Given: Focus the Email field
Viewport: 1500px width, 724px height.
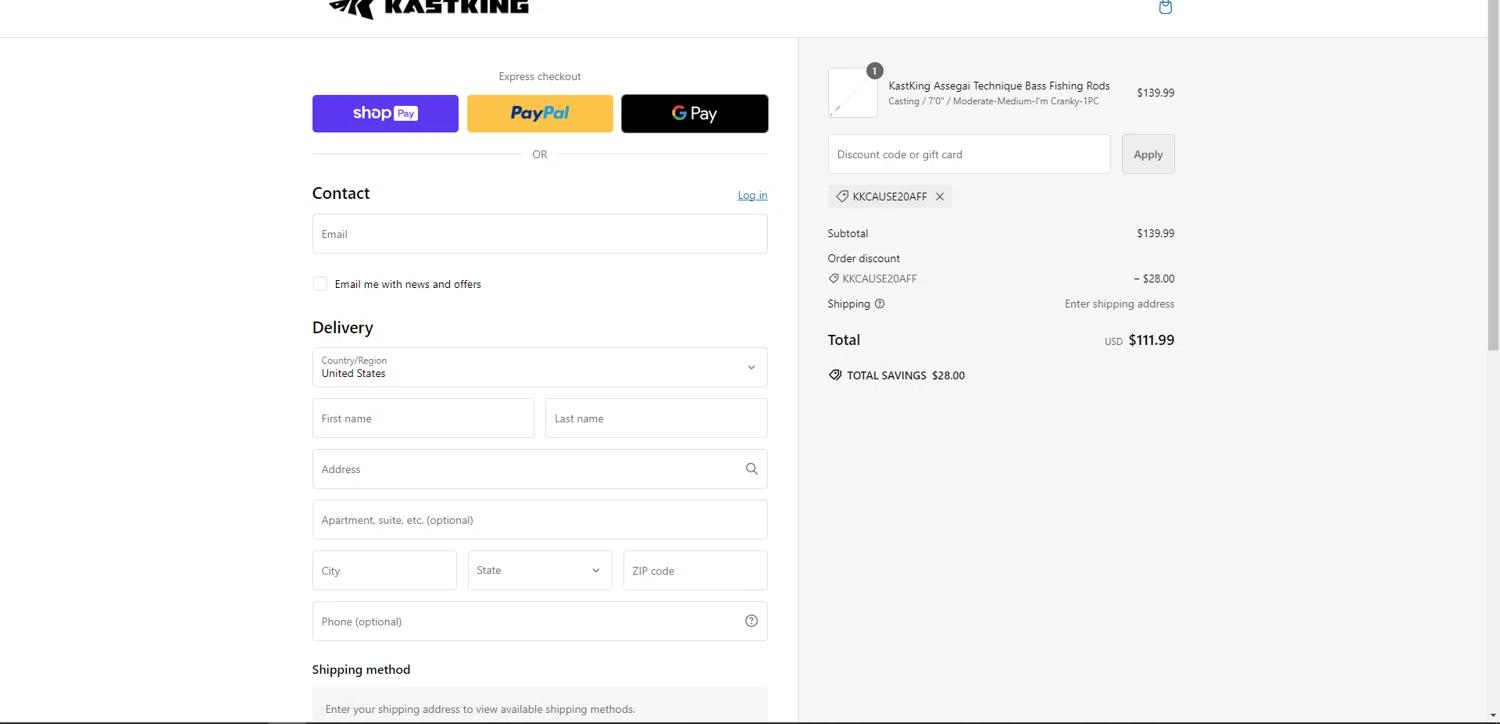Looking at the screenshot, I should [540, 234].
